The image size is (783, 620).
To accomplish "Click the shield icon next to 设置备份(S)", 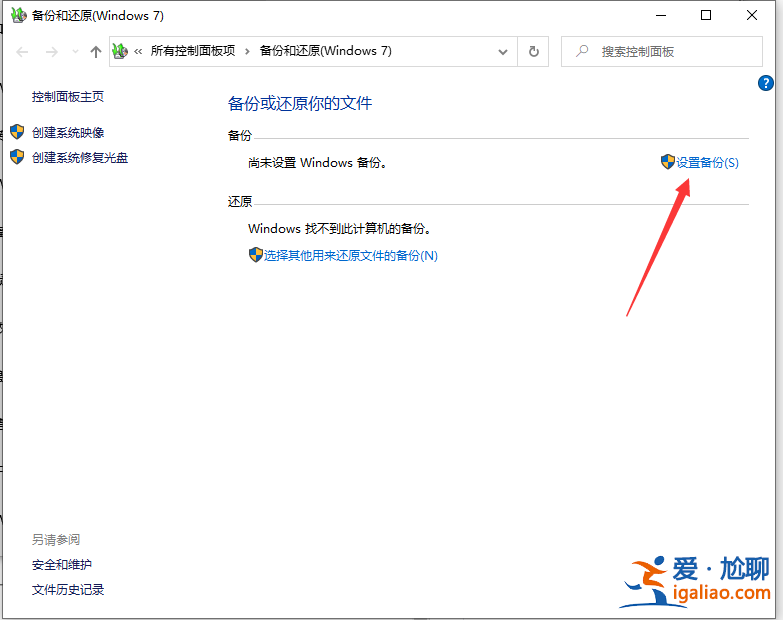I will pos(668,162).
